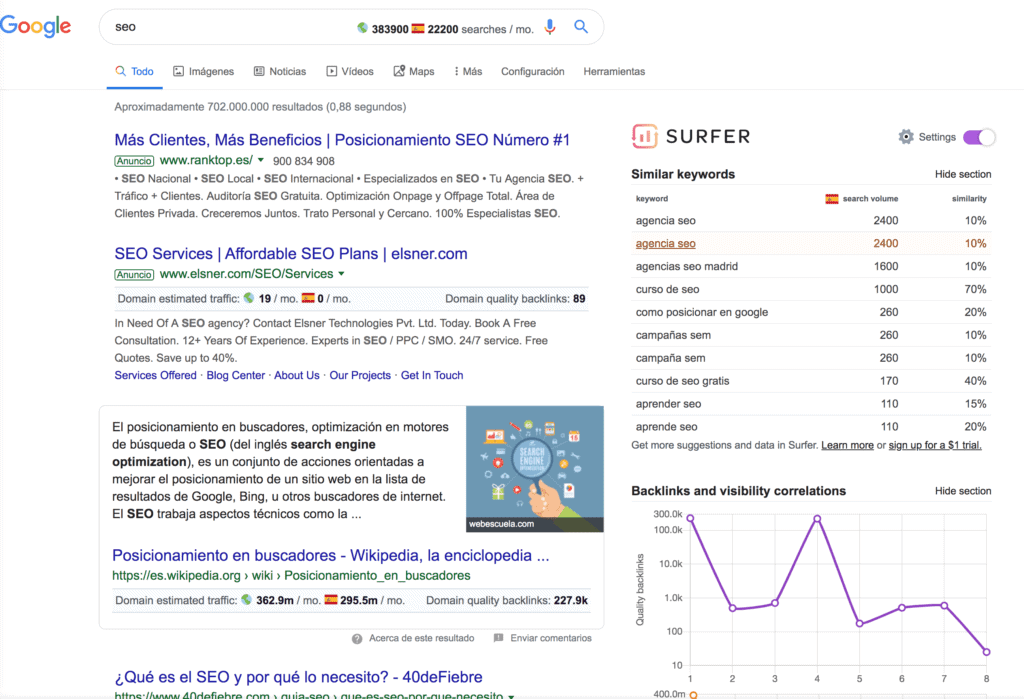Click the Vídeos play icon
This screenshot has width=1024, height=699.
(x=332, y=71)
